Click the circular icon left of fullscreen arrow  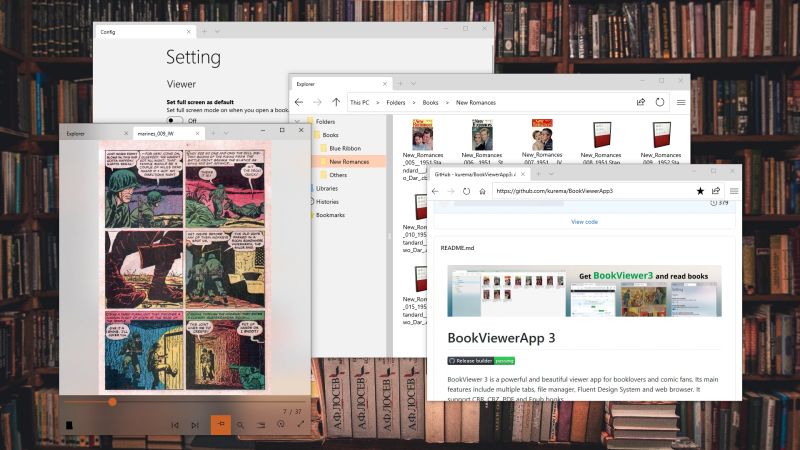click(281, 424)
